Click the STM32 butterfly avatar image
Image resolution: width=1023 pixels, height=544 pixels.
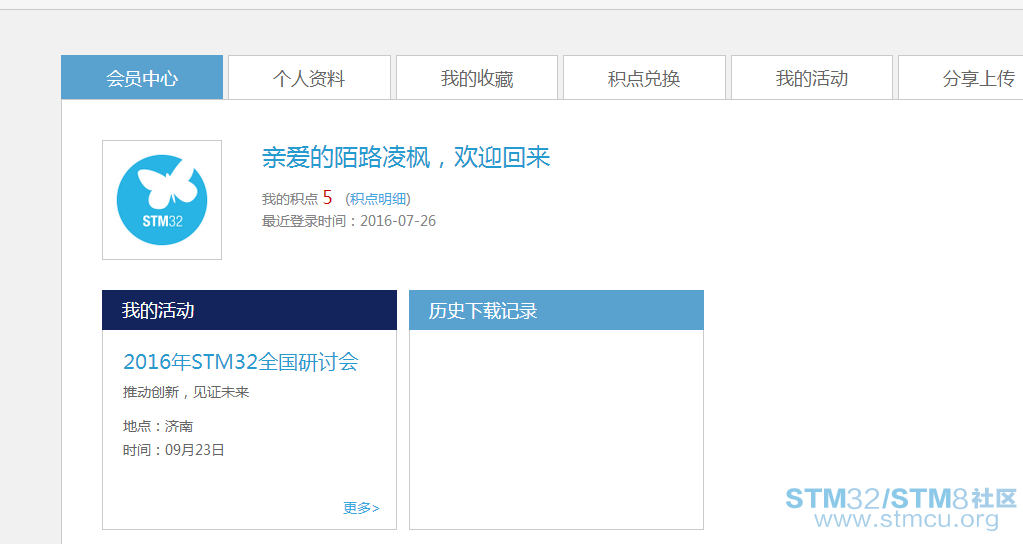pos(162,200)
